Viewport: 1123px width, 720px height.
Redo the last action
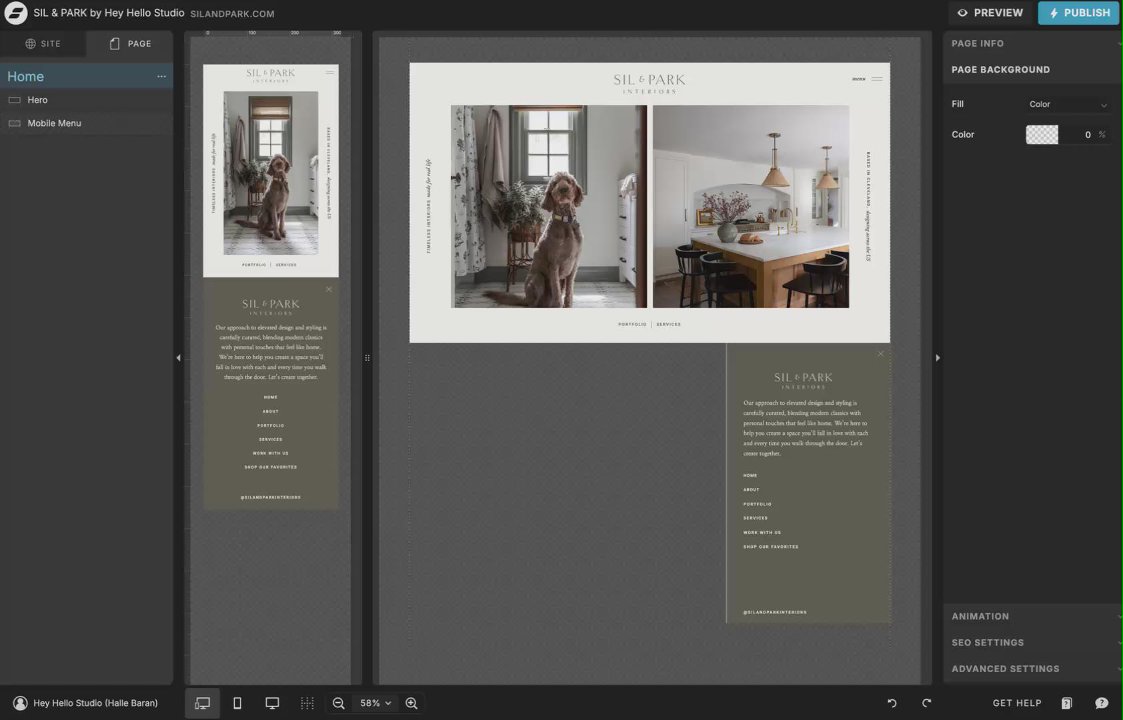pyautogui.click(x=926, y=704)
